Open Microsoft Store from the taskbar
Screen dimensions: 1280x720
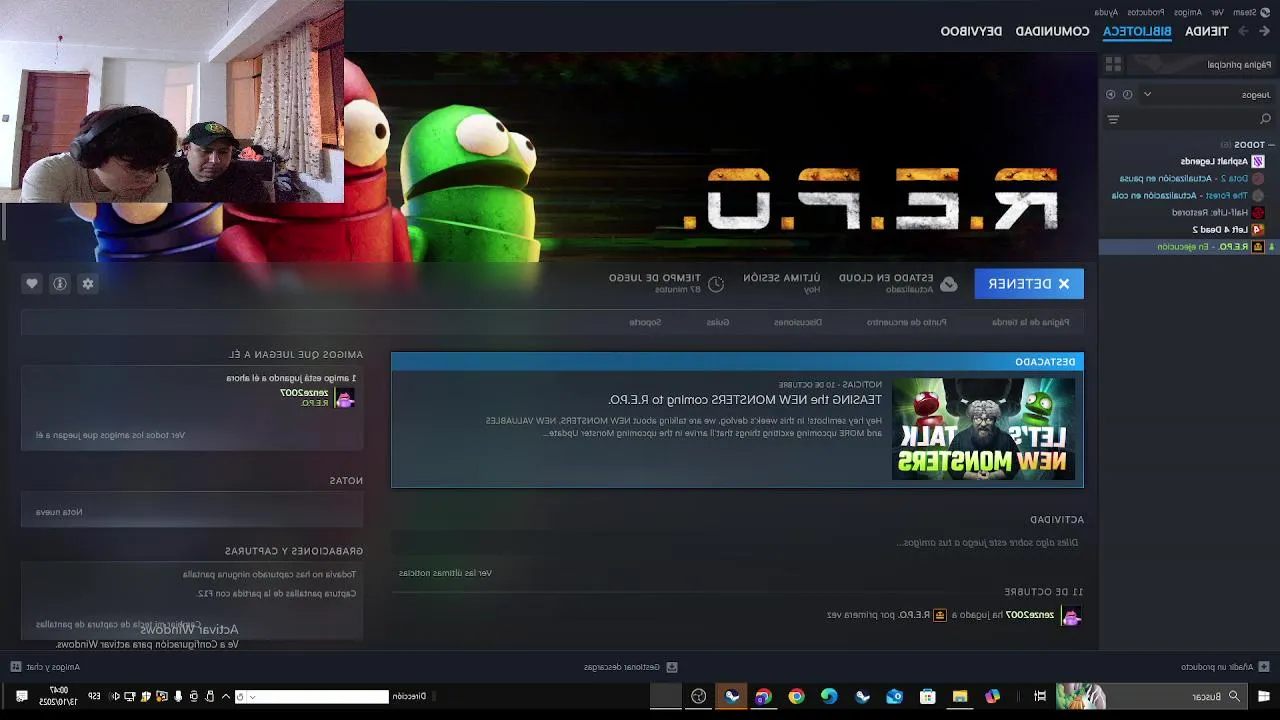[x=927, y=696]
